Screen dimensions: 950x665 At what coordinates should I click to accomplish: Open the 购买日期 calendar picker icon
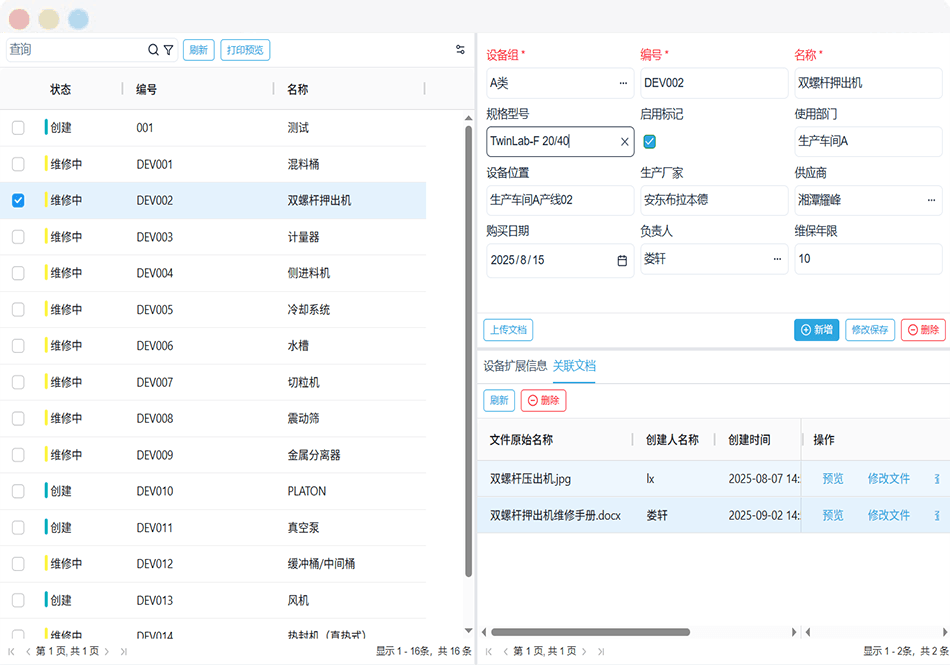coord(622,260)
